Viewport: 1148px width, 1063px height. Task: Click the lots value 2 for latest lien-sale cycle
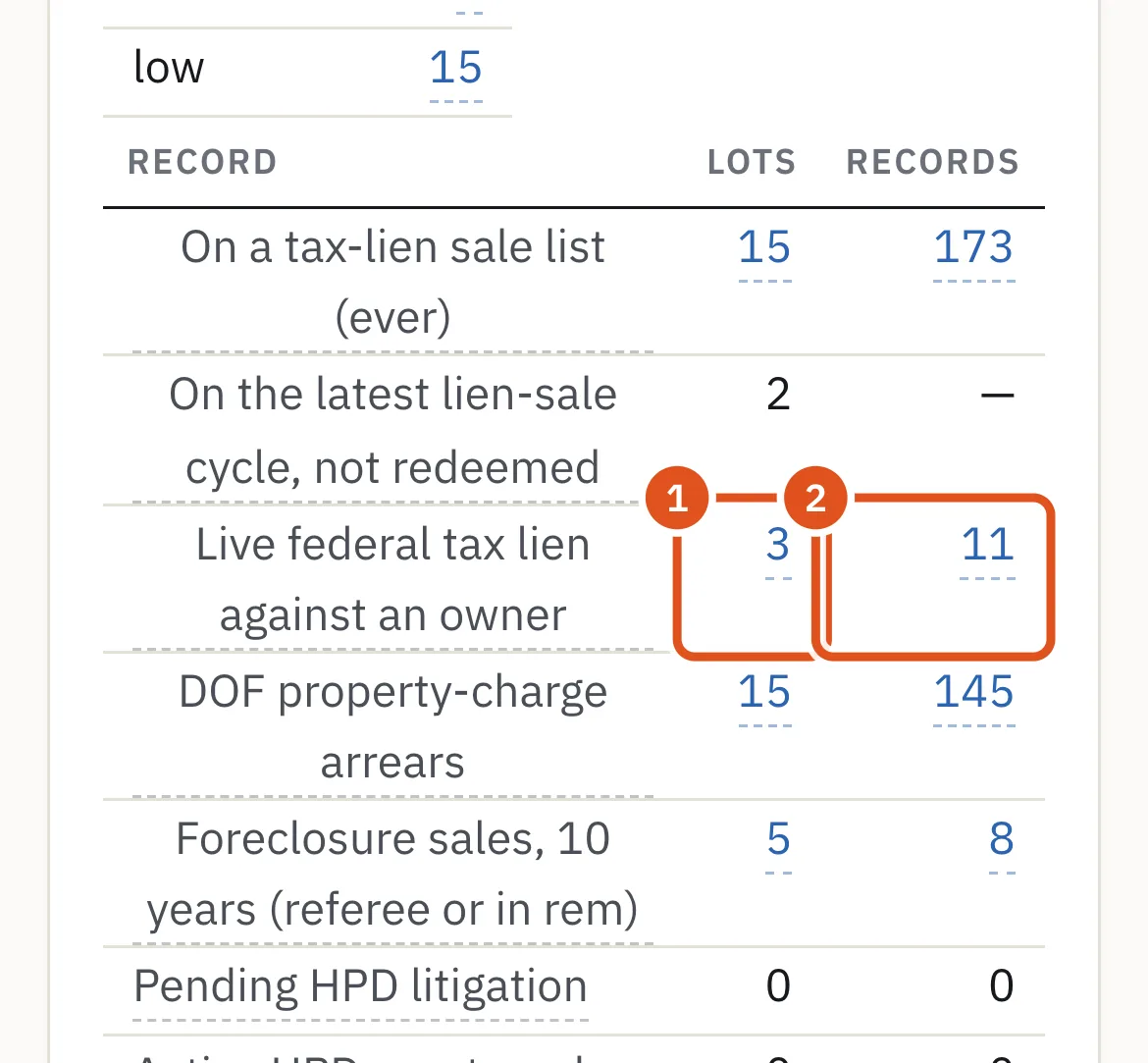point(778,395)
